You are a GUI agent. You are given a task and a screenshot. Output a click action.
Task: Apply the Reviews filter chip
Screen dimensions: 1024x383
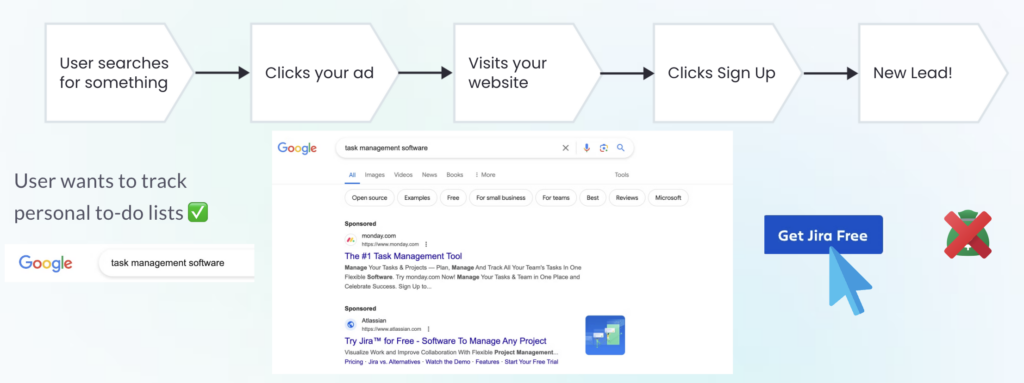coord(627,197)
